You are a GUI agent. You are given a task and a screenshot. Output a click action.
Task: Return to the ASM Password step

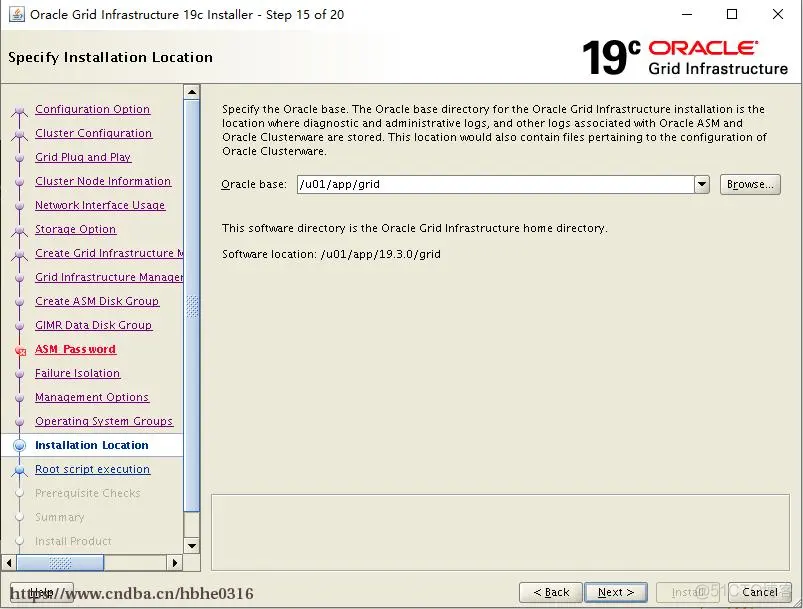[75, 349]
